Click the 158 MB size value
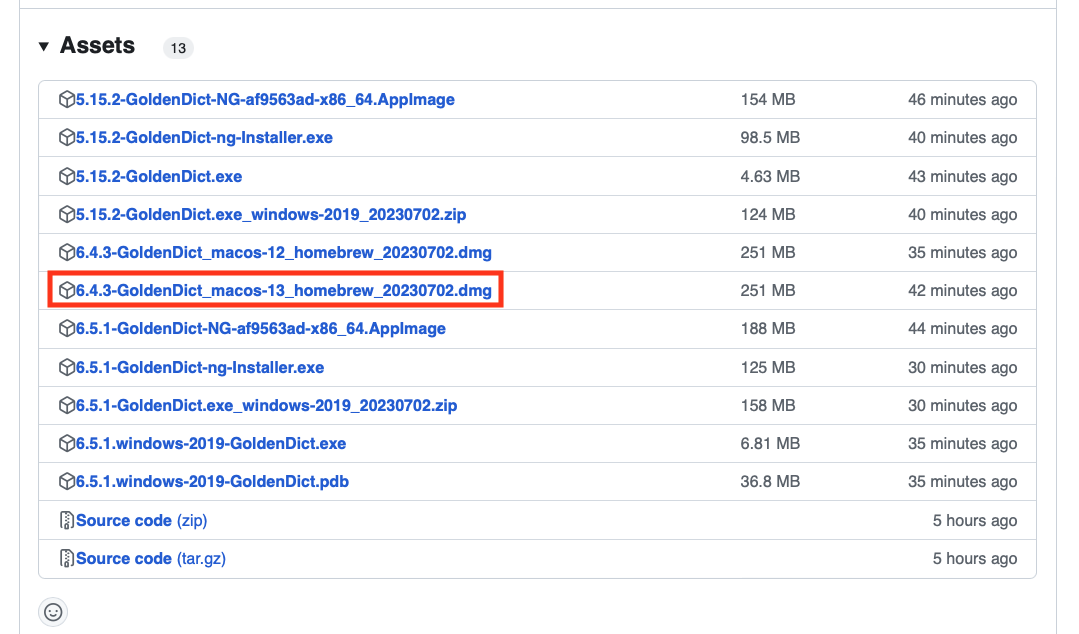Screen dimensions: 1079x634 [x=768, y=405]
